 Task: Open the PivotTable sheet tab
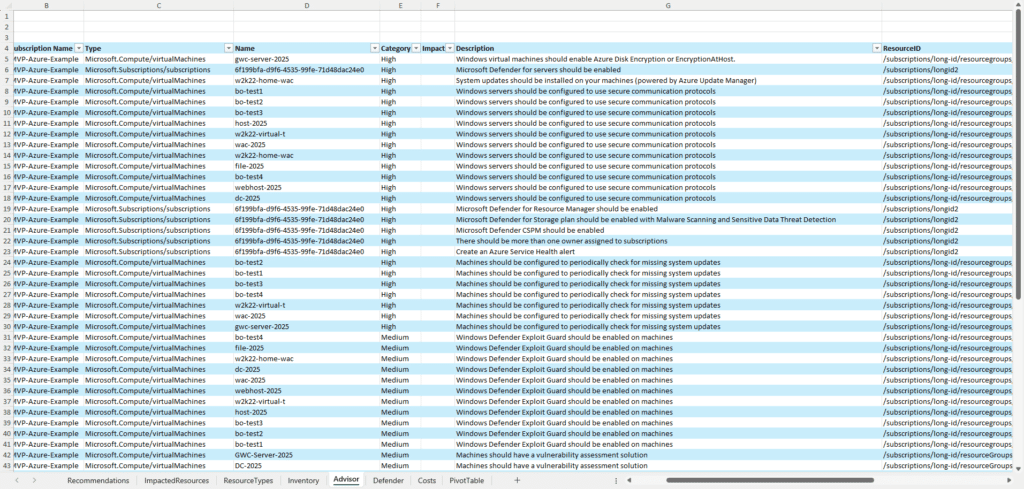(467, 481)
